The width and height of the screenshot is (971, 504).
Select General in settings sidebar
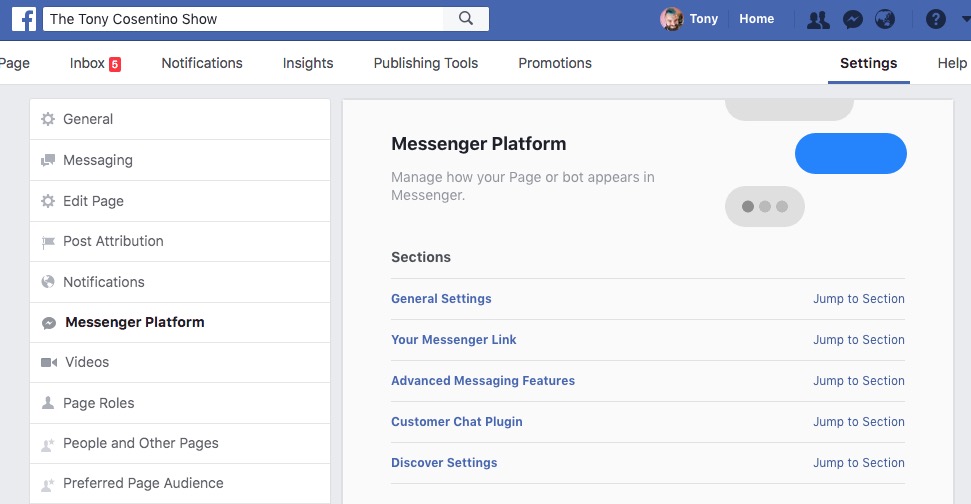tap(180, 119)
